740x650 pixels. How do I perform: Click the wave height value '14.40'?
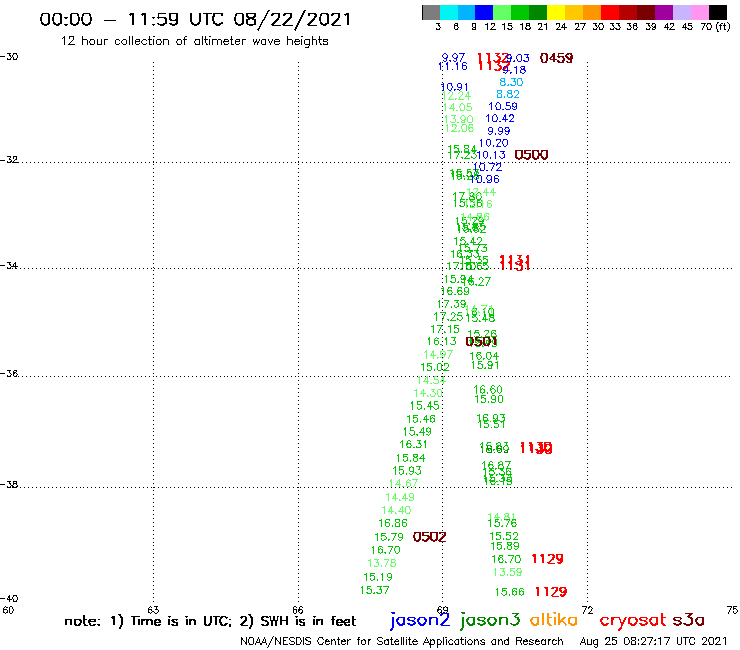[396, 510]
